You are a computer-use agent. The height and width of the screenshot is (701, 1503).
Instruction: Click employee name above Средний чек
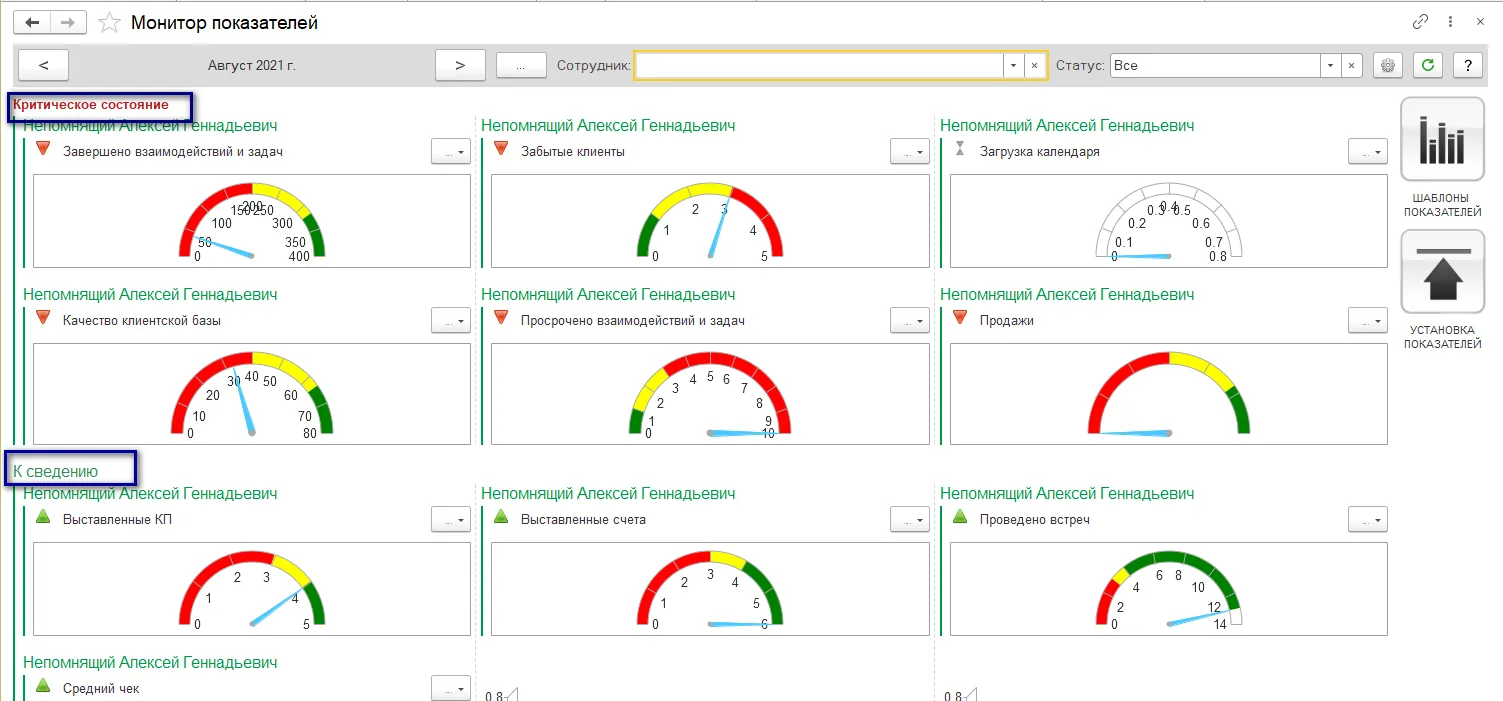click(x=150, y=663)
